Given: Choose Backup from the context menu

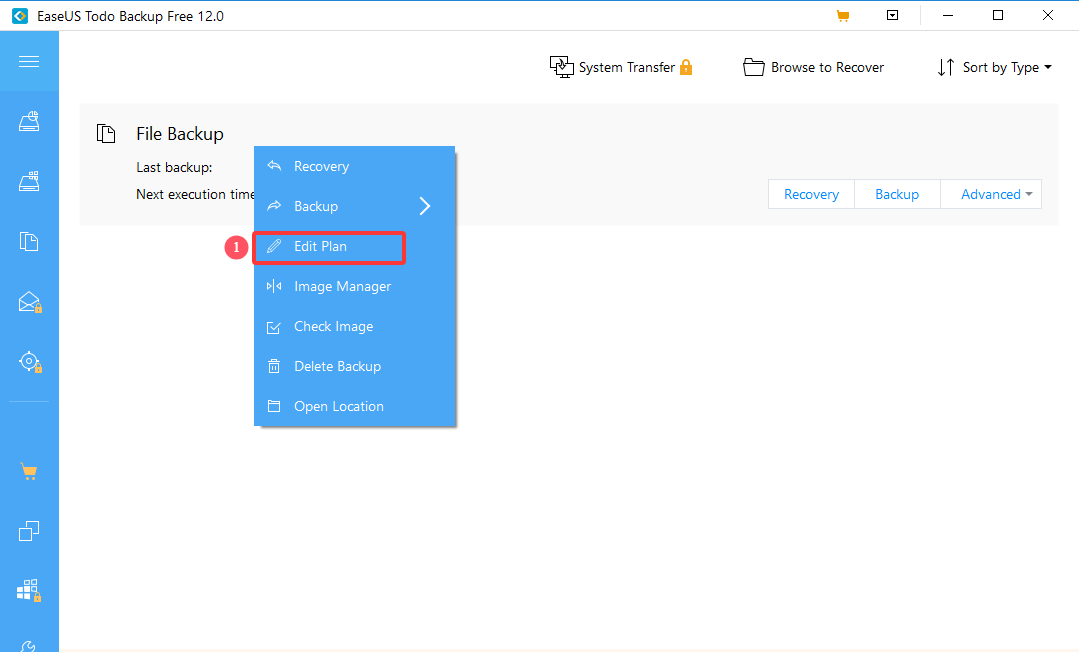Looking at the screenshot, I should pos(354,207).
